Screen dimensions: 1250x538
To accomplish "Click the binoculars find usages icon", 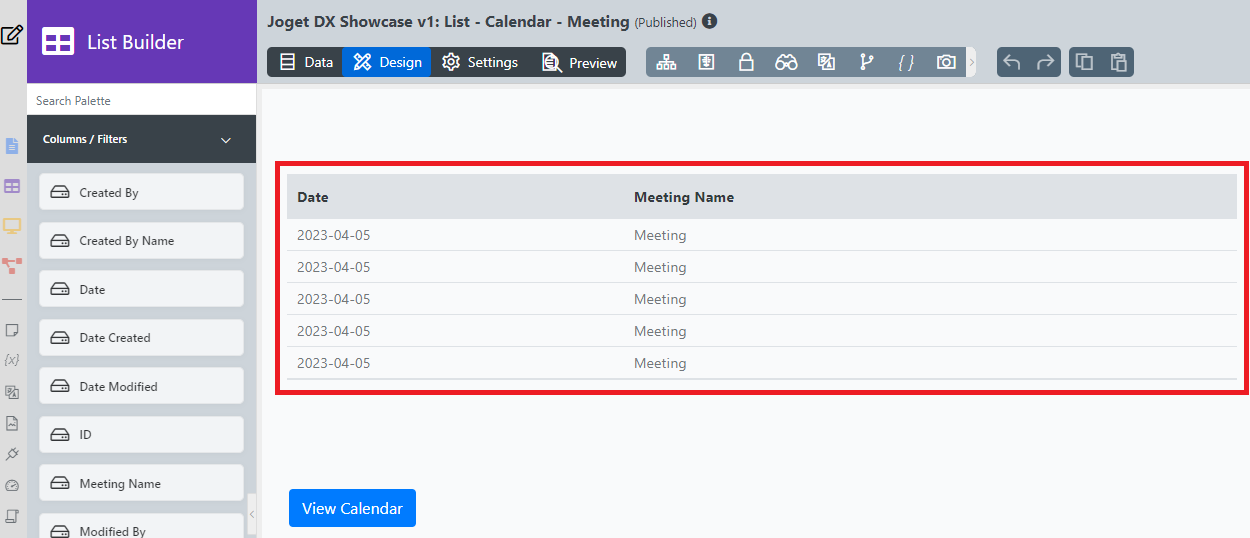I will coord(786,62).
